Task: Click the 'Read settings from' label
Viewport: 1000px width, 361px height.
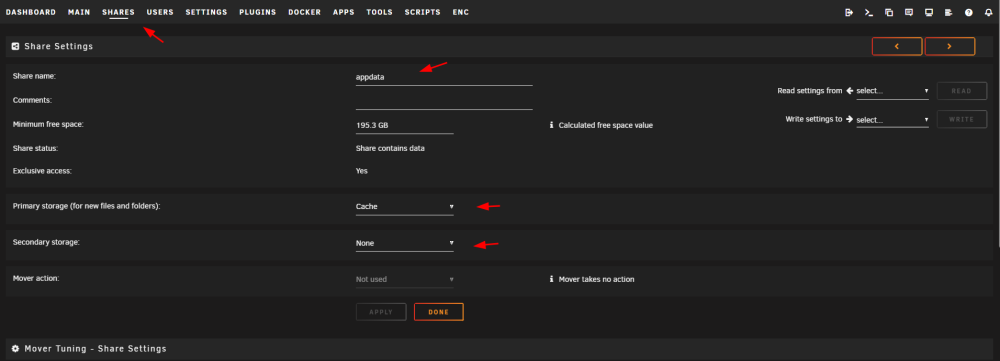Action: coord(810,91)
